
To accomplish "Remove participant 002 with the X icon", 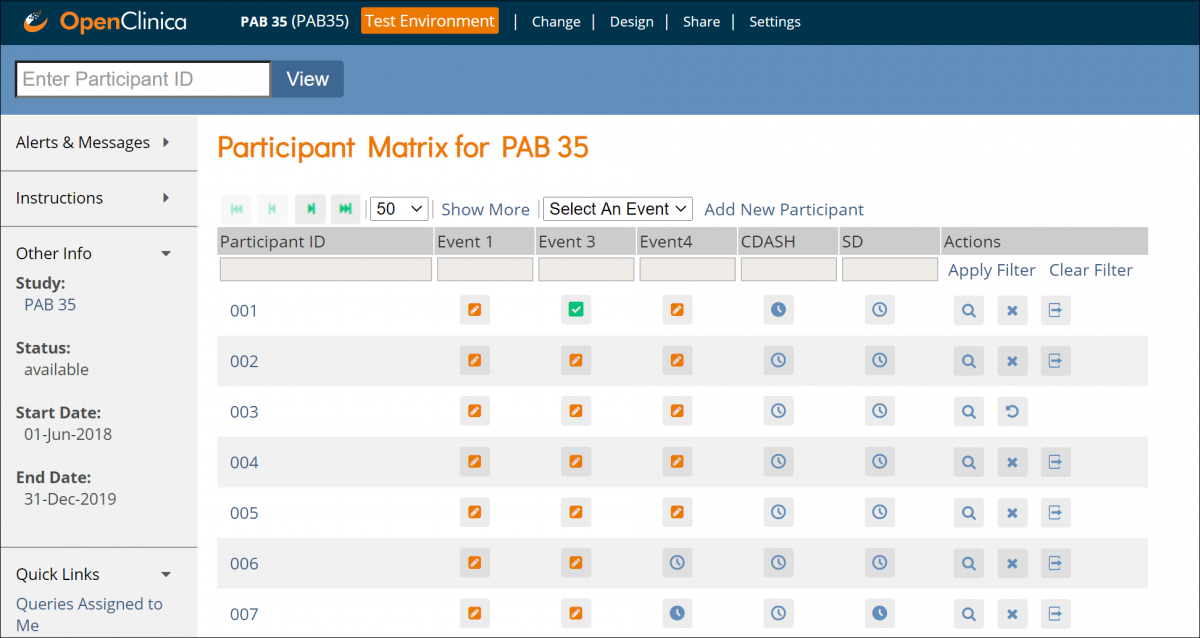I will coord(1012,360).
